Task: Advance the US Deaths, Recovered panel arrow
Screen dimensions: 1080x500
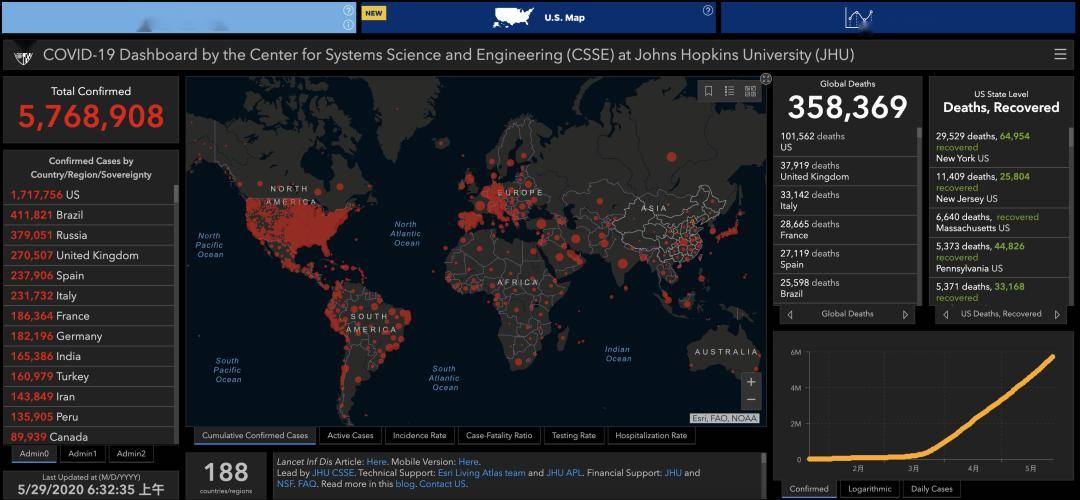Action: (x=1057, y=315)
